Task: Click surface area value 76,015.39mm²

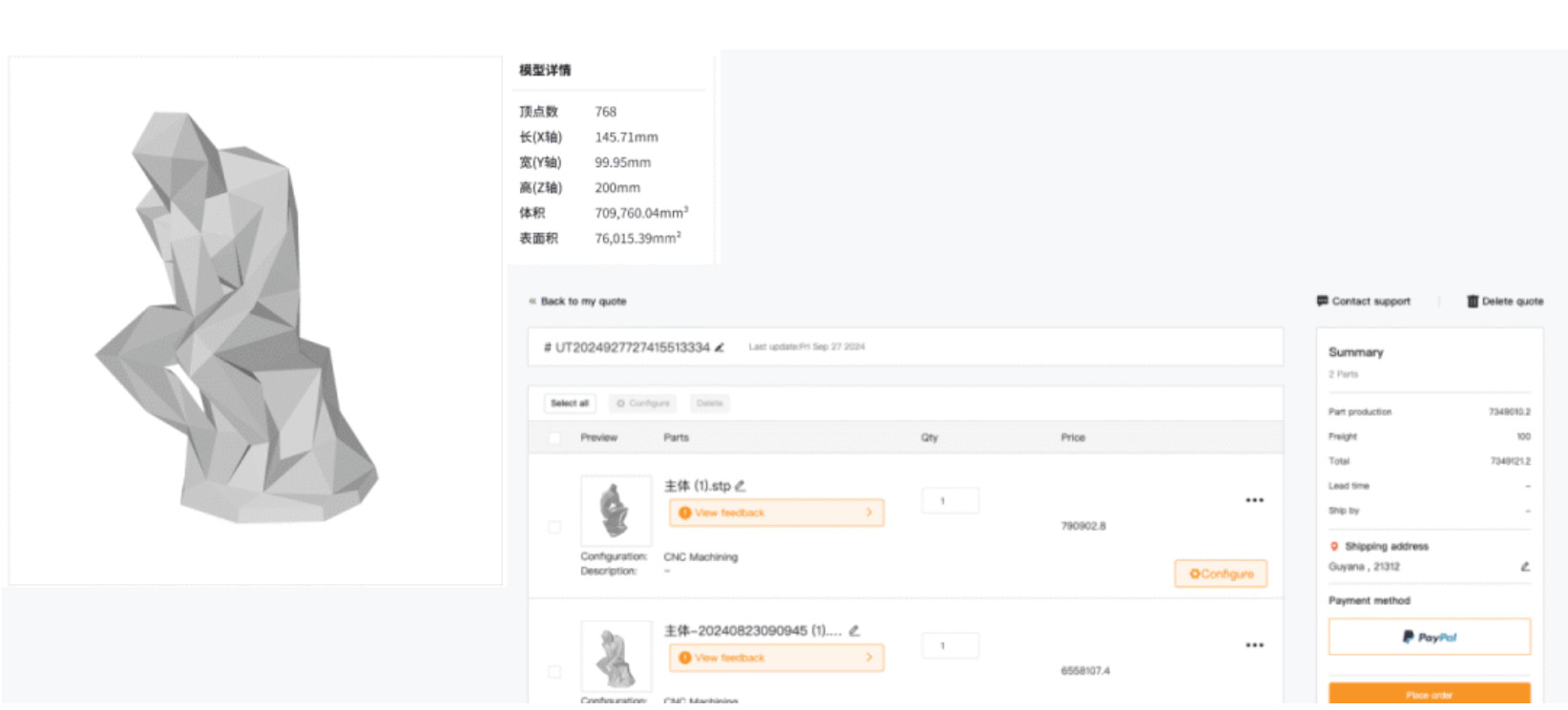Action: pos(638,239)
